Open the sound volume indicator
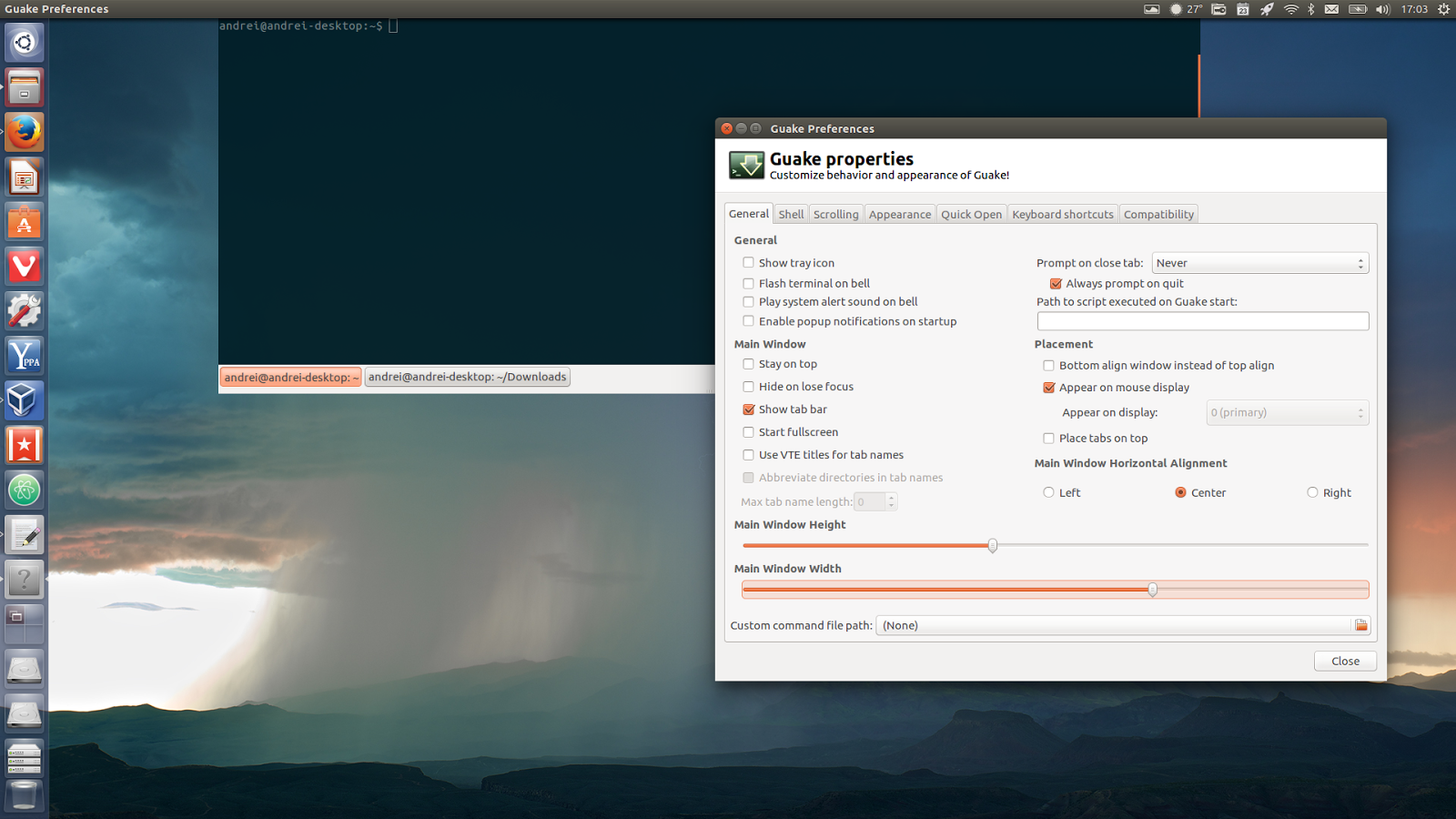1456x819 pixels. [x=1383, y=9]
